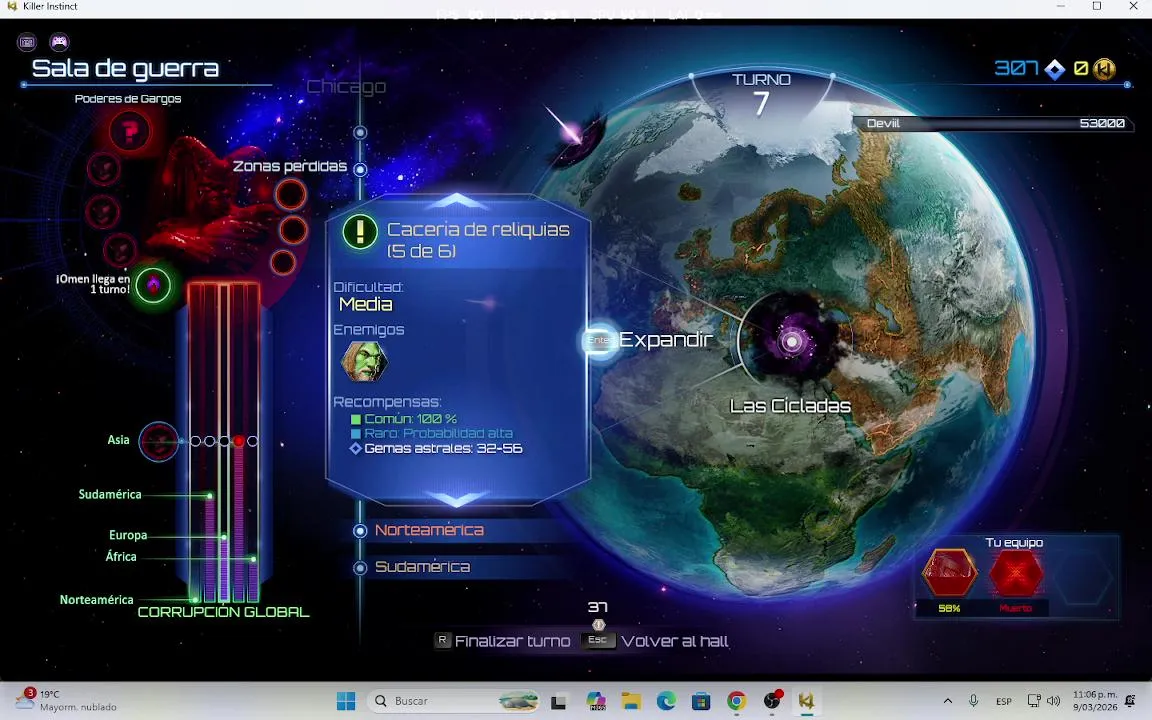The width and height of the screenshot is (1152, 720).
Task: Select the first team member hexagon at 58%
Action: pyautogui.click(x=950, y=572)
